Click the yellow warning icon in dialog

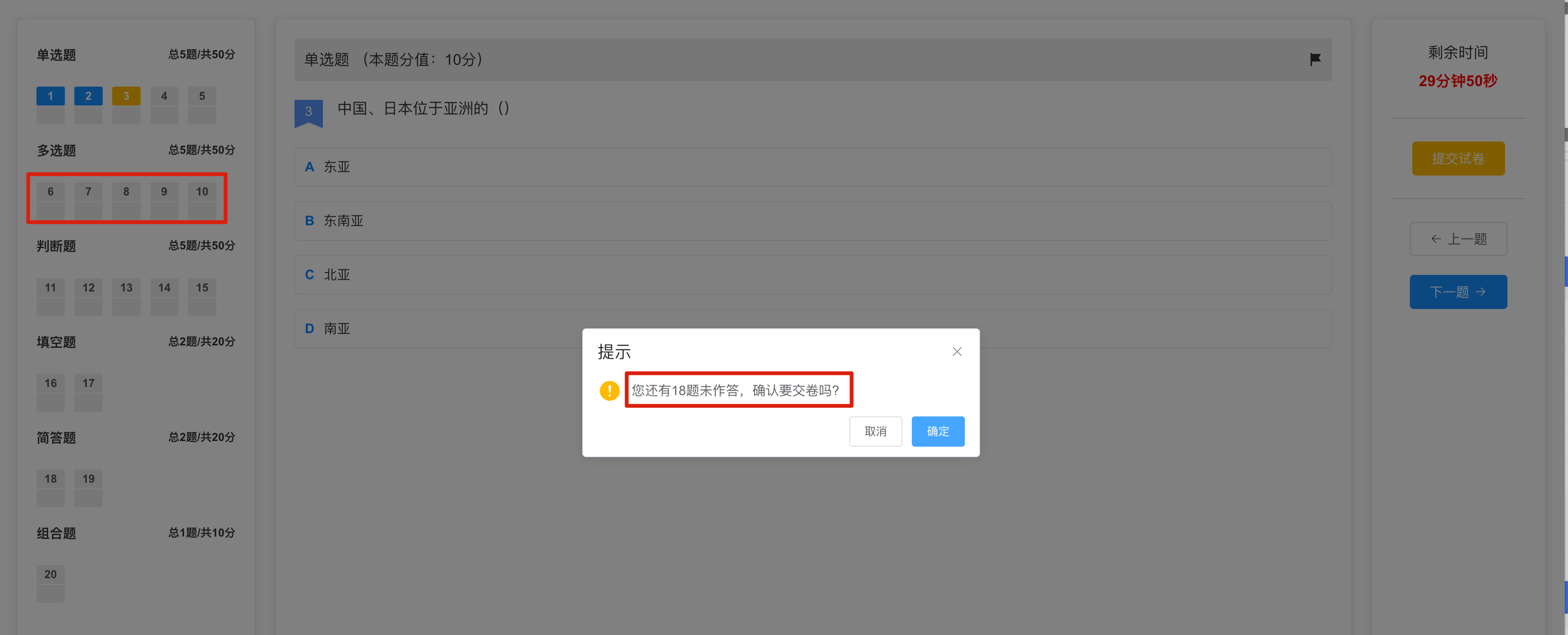click(609, 390)
